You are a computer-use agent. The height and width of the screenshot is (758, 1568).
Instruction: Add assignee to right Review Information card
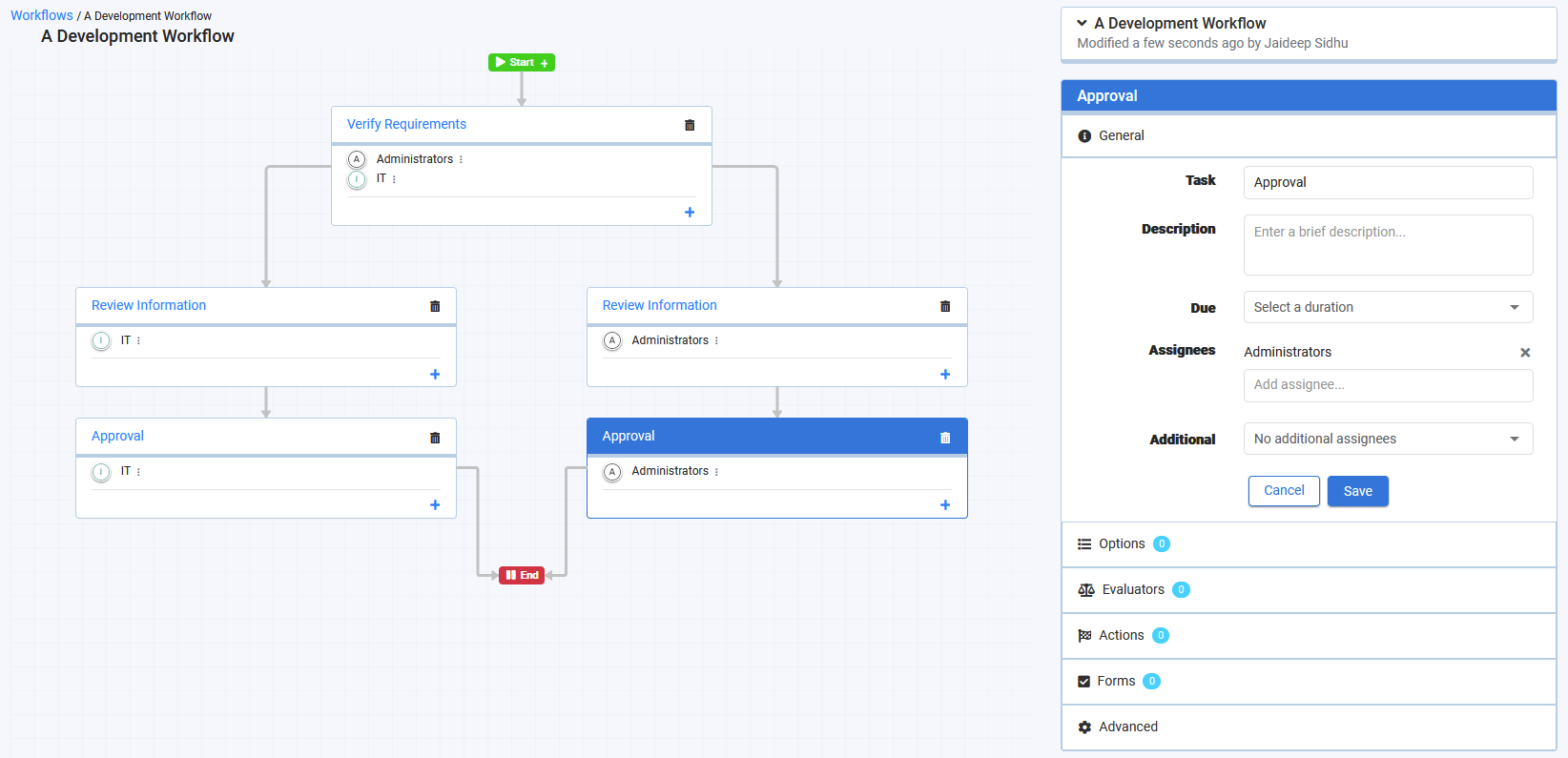coord(945,375)
